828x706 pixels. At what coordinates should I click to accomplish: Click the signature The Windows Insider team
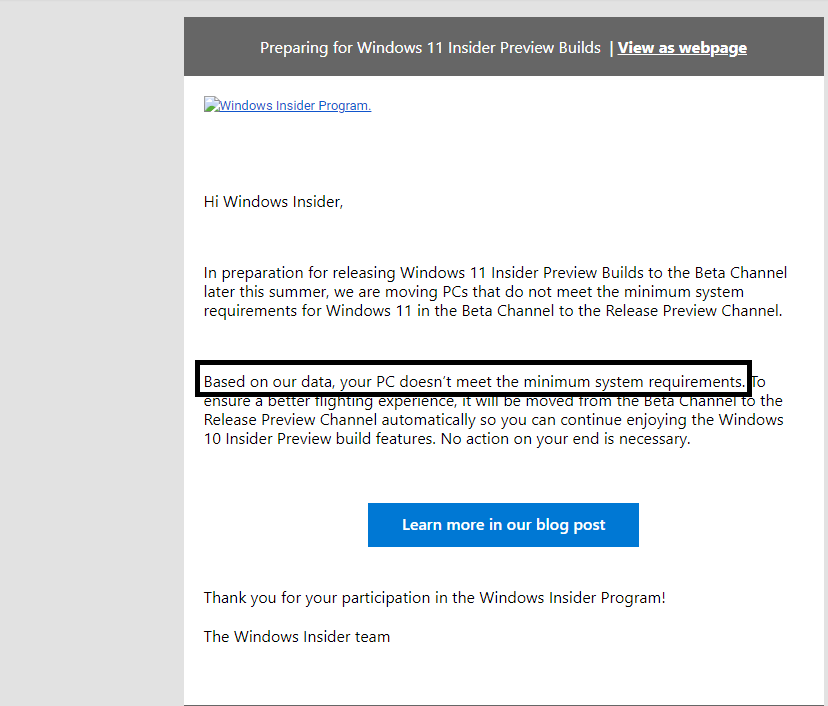coord(297,637)
